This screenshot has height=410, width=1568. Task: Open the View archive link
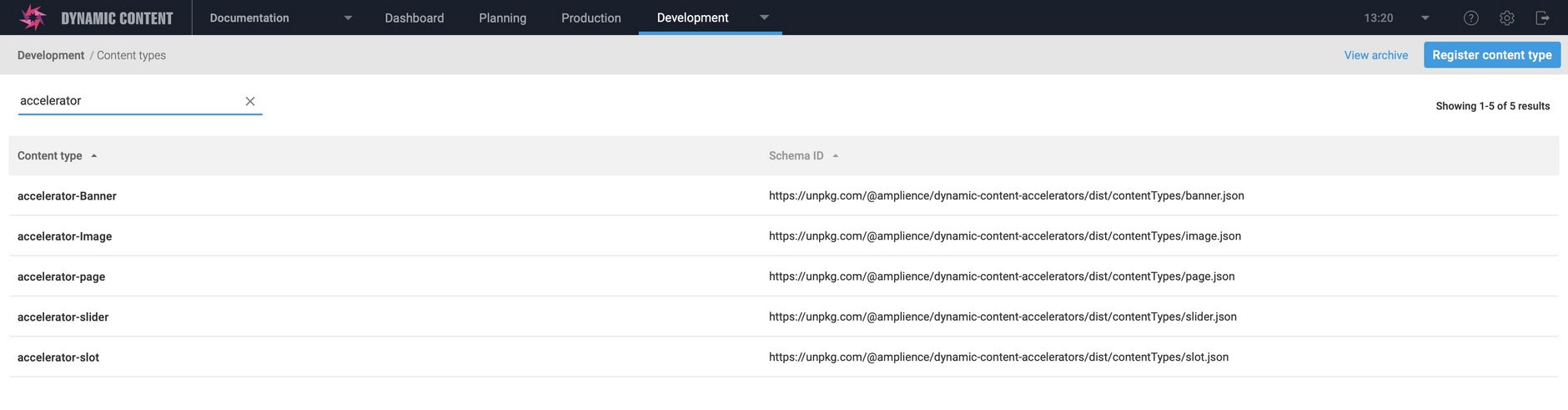(x=1376, y=55)
